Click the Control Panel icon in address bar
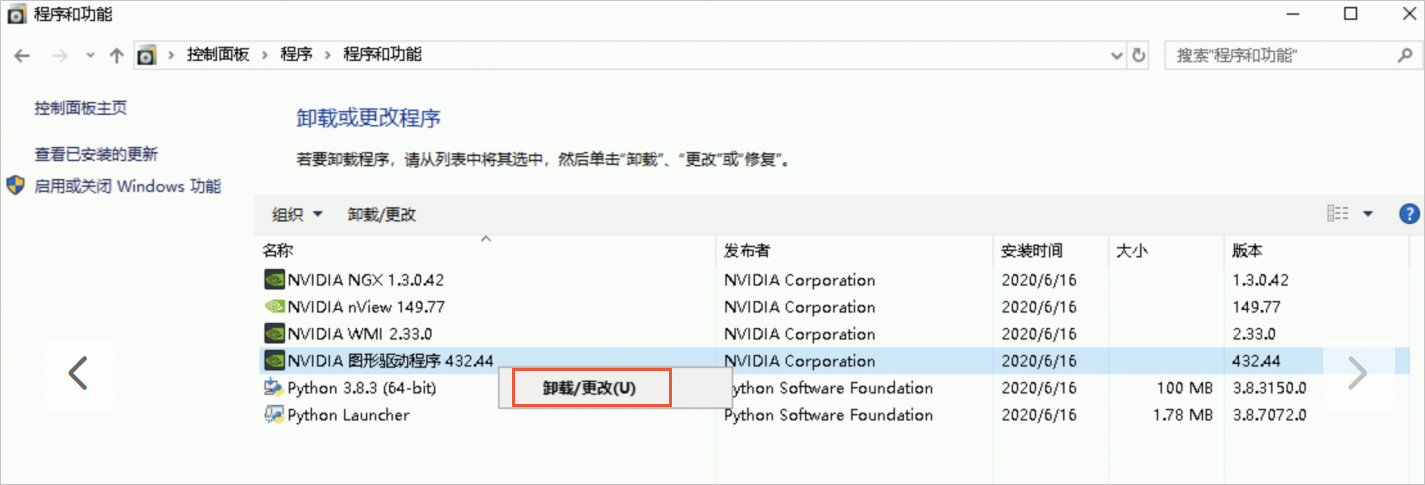The image size is (1425, 485). (147, 55)
